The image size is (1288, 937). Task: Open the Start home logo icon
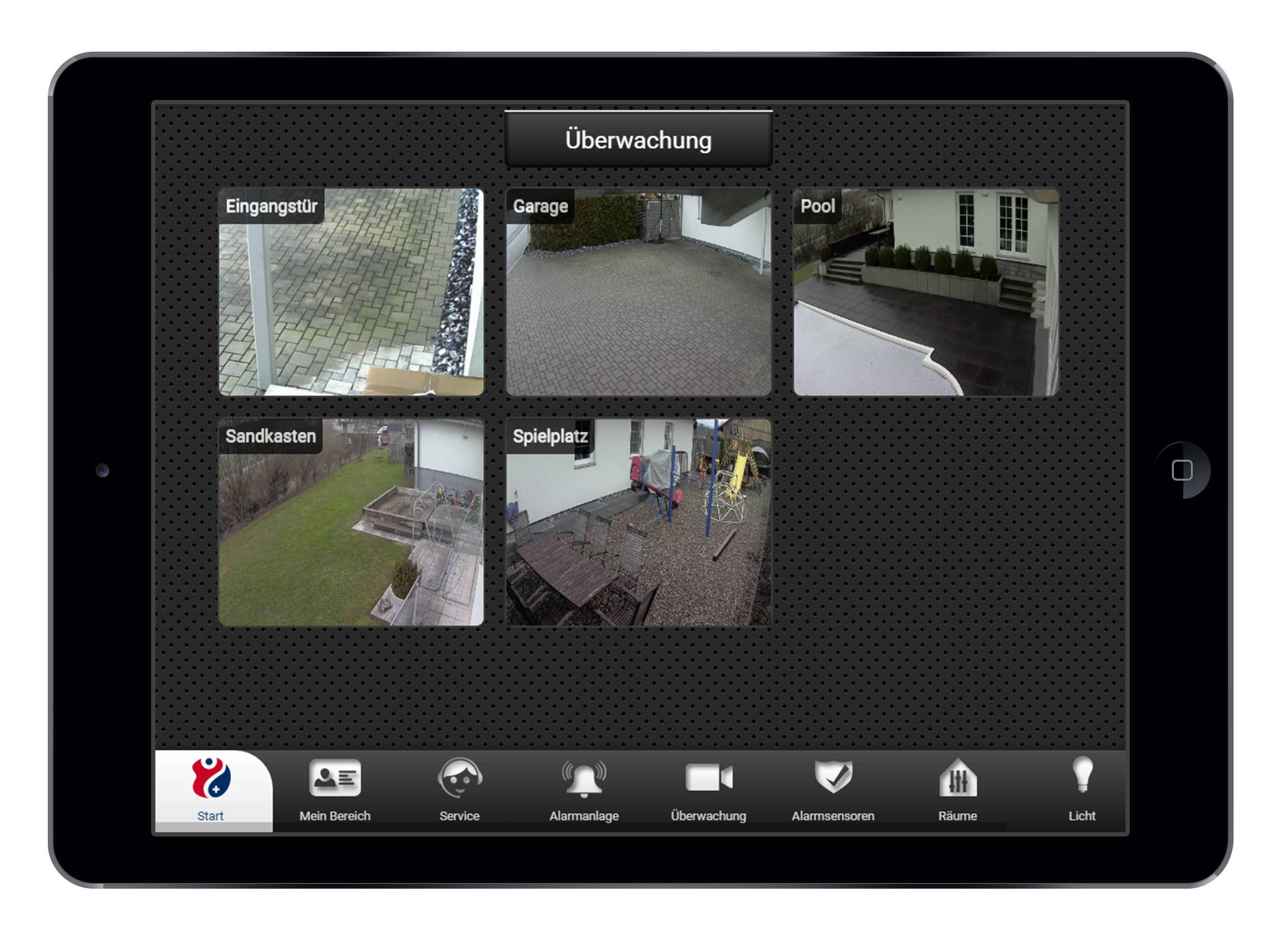211,778
